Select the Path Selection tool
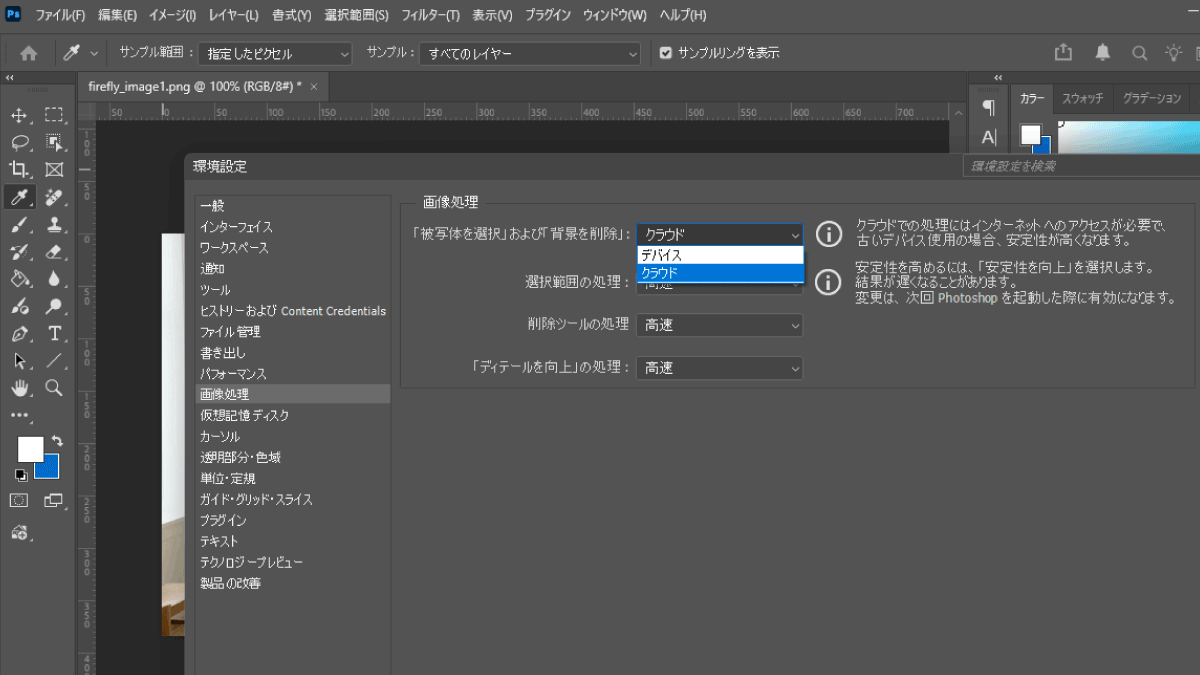Viewport: 1200px width, 675px height. point(18,360)
